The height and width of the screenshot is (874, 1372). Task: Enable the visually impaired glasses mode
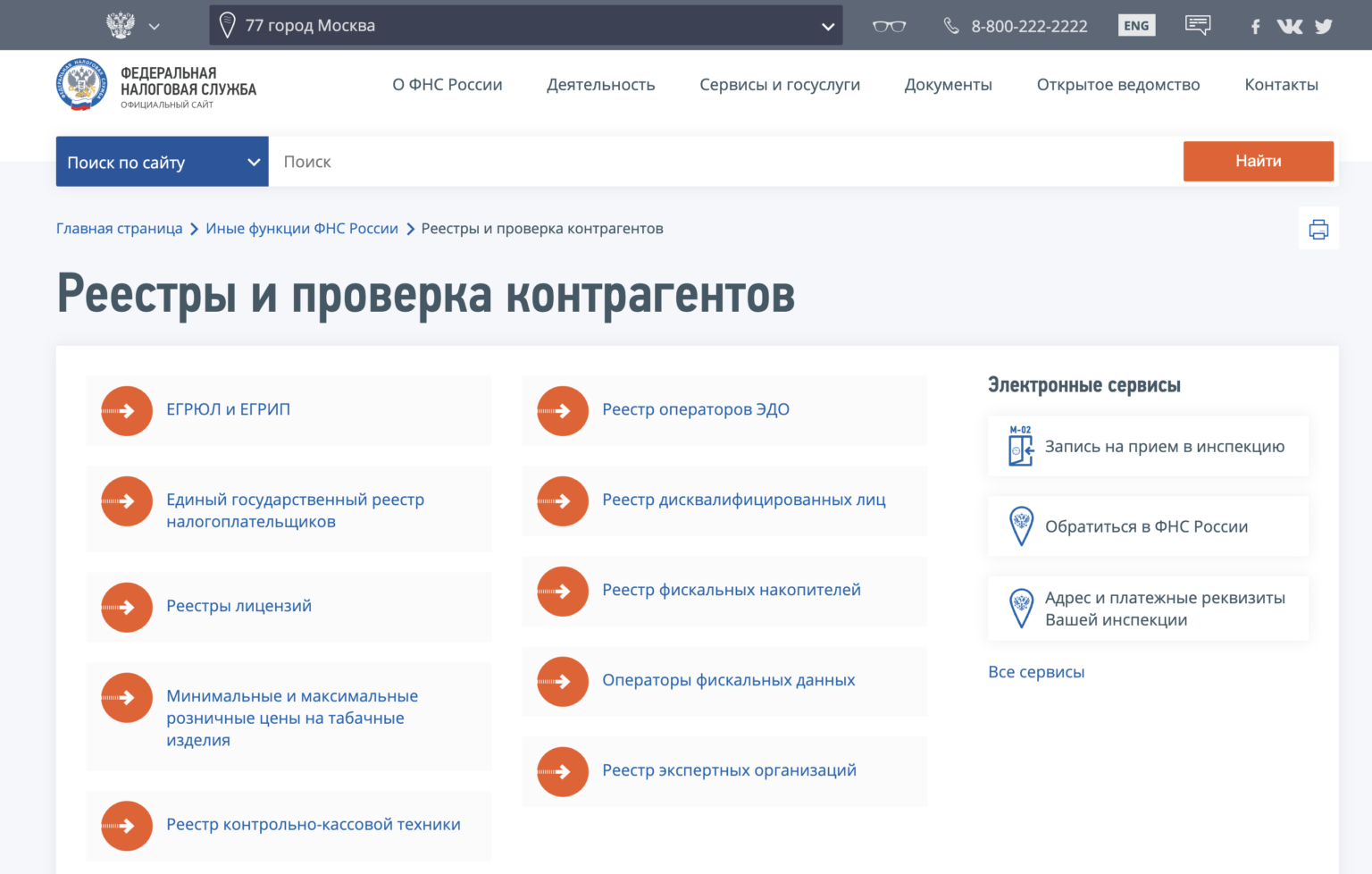(x=889, y=26)
